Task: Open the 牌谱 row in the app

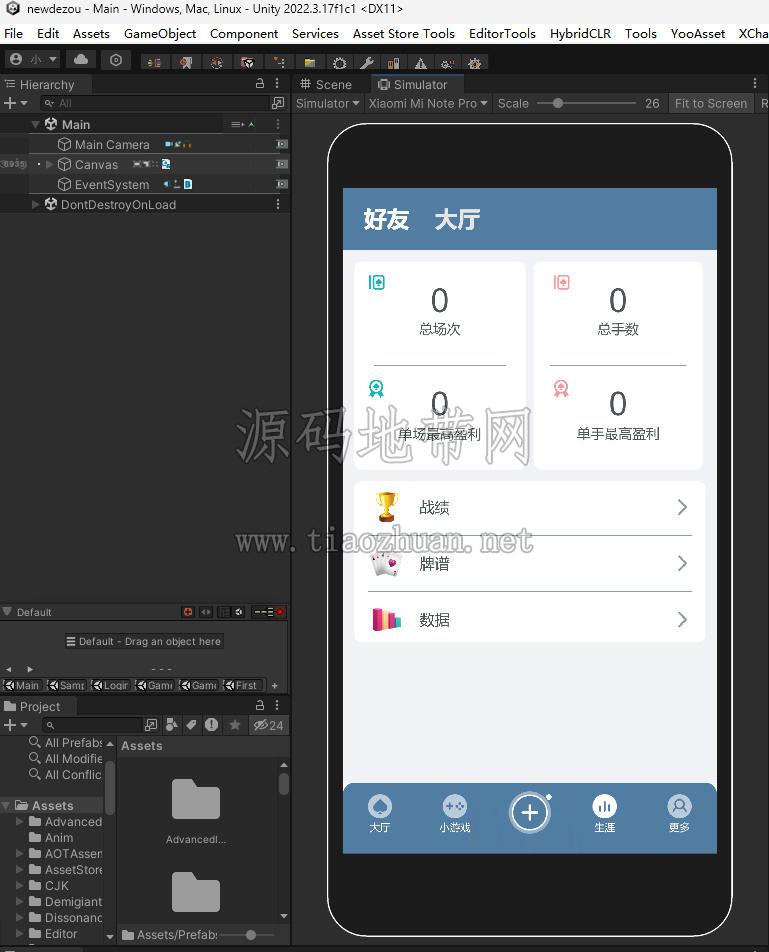Action: [530, 564]
